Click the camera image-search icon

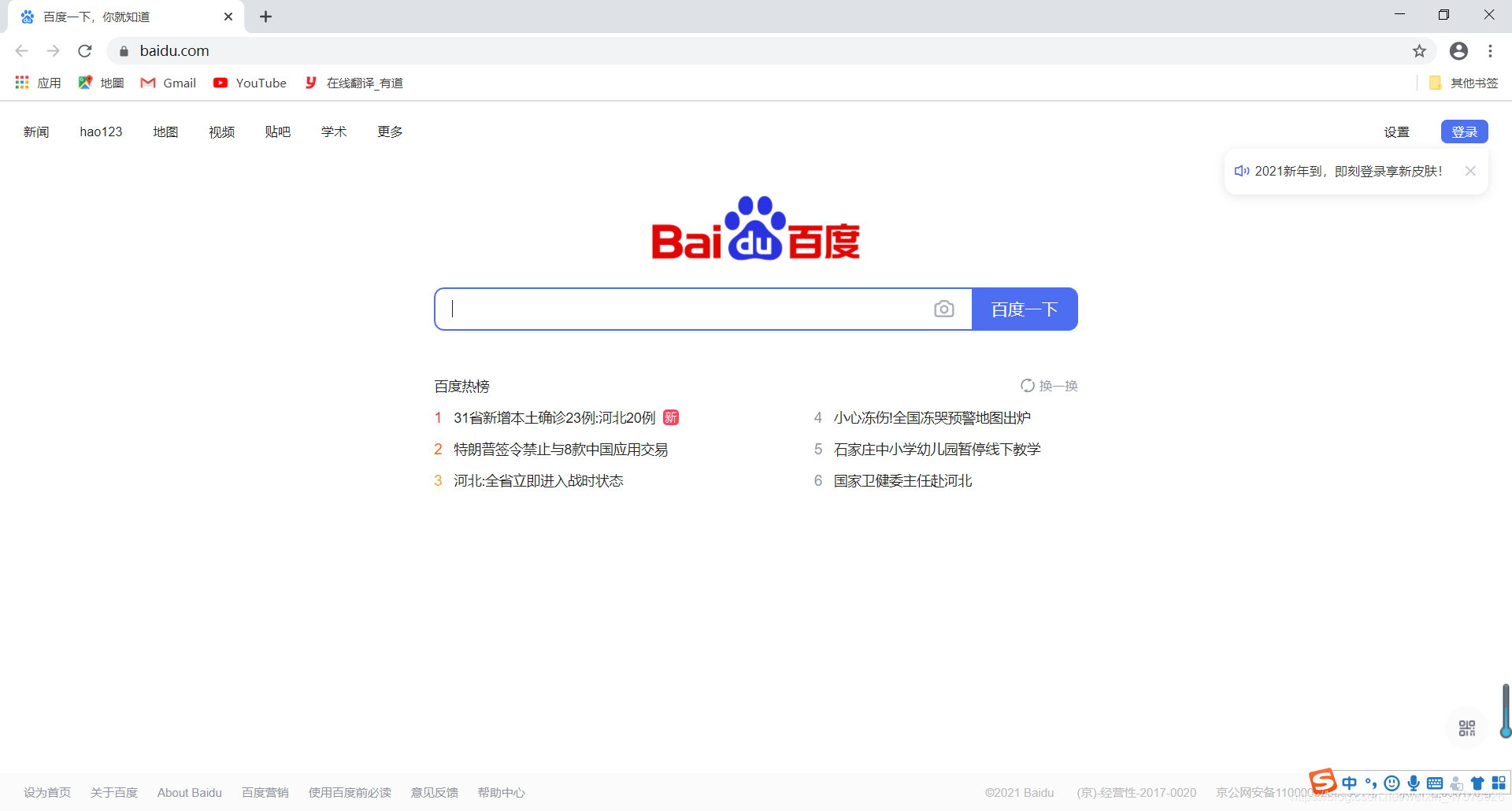point(943,309)
